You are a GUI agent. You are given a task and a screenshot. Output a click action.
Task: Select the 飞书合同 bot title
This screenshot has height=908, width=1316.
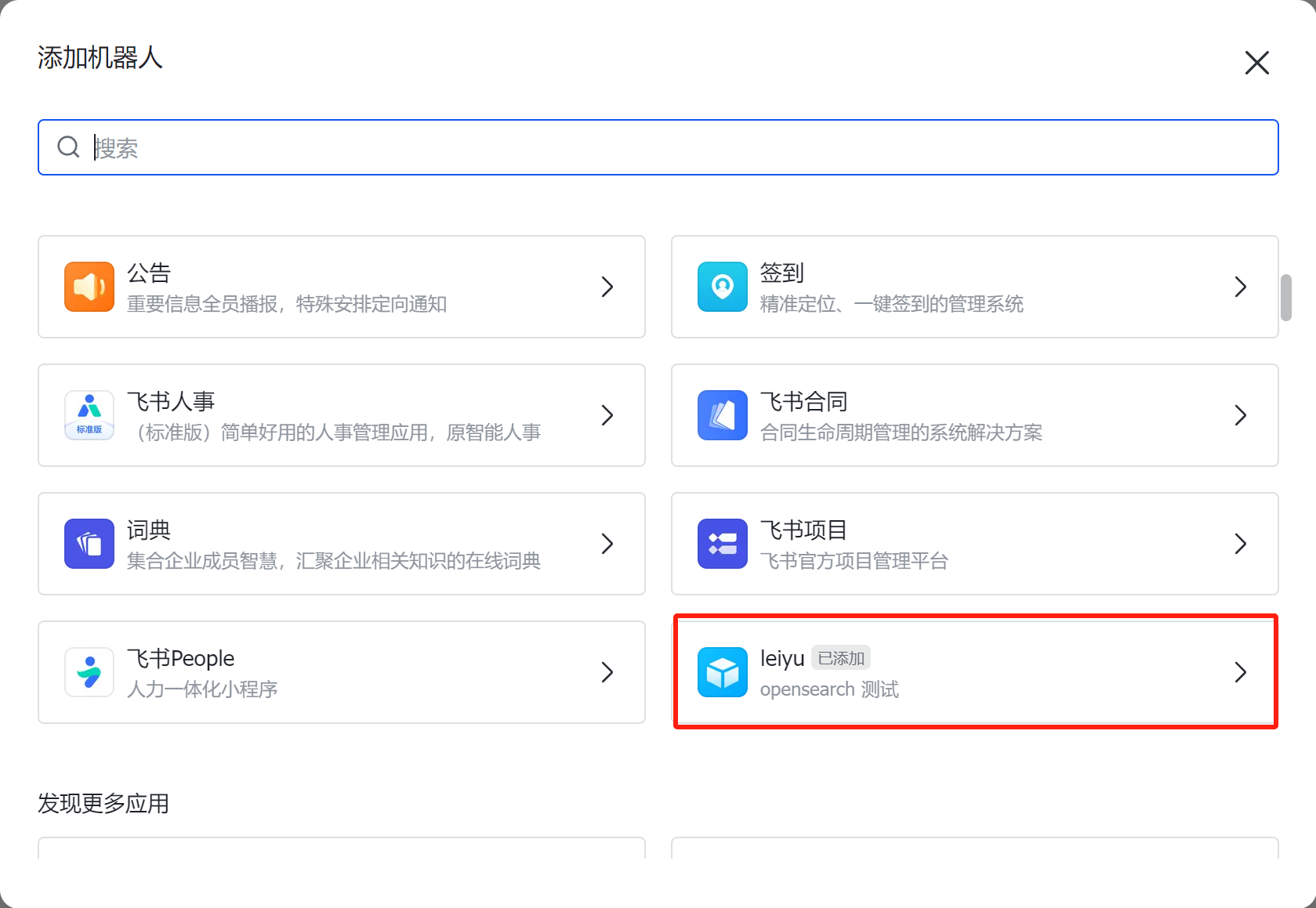coord(804,401)
